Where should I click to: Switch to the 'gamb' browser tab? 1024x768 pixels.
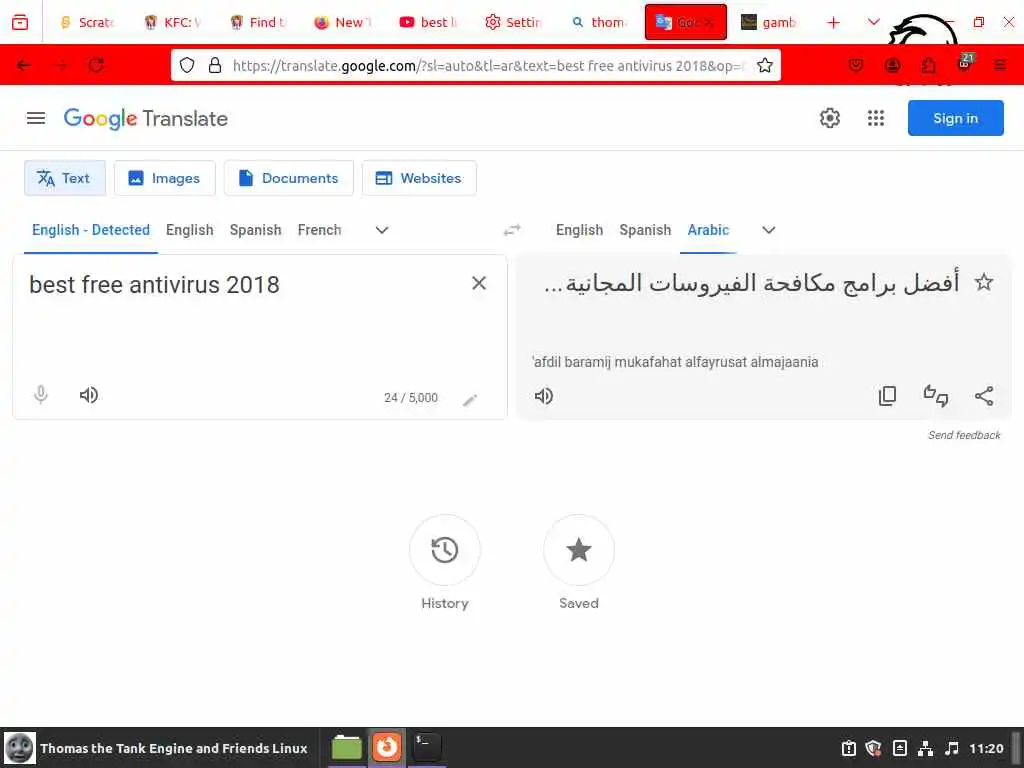769,22
